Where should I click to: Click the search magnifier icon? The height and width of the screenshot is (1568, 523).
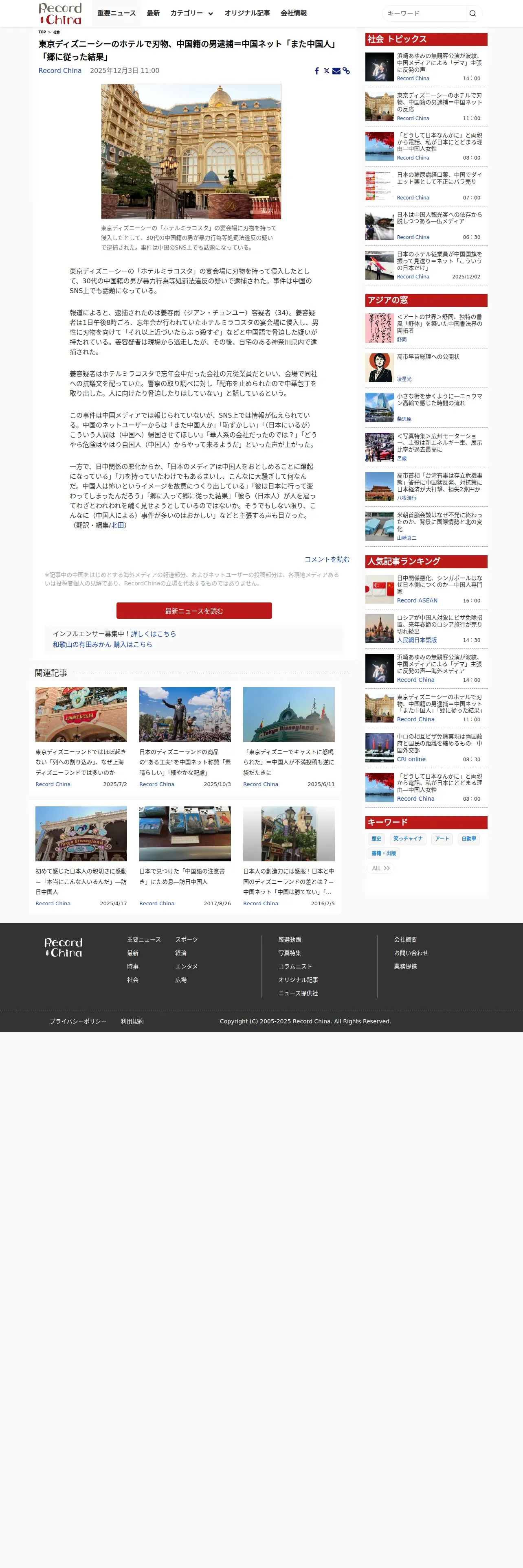[x=472, y=13]
